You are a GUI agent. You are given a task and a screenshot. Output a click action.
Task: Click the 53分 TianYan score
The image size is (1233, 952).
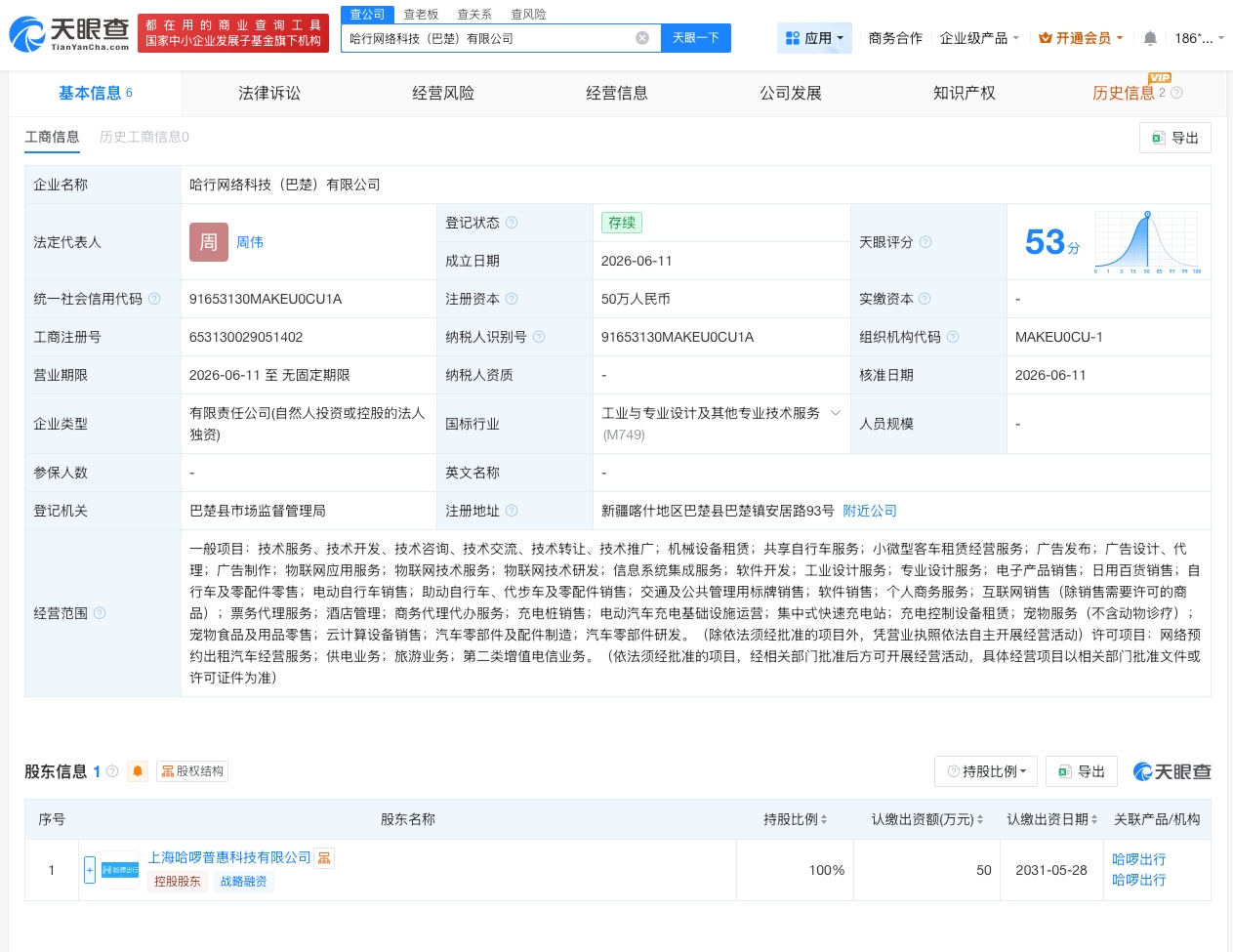point(1052,242)
